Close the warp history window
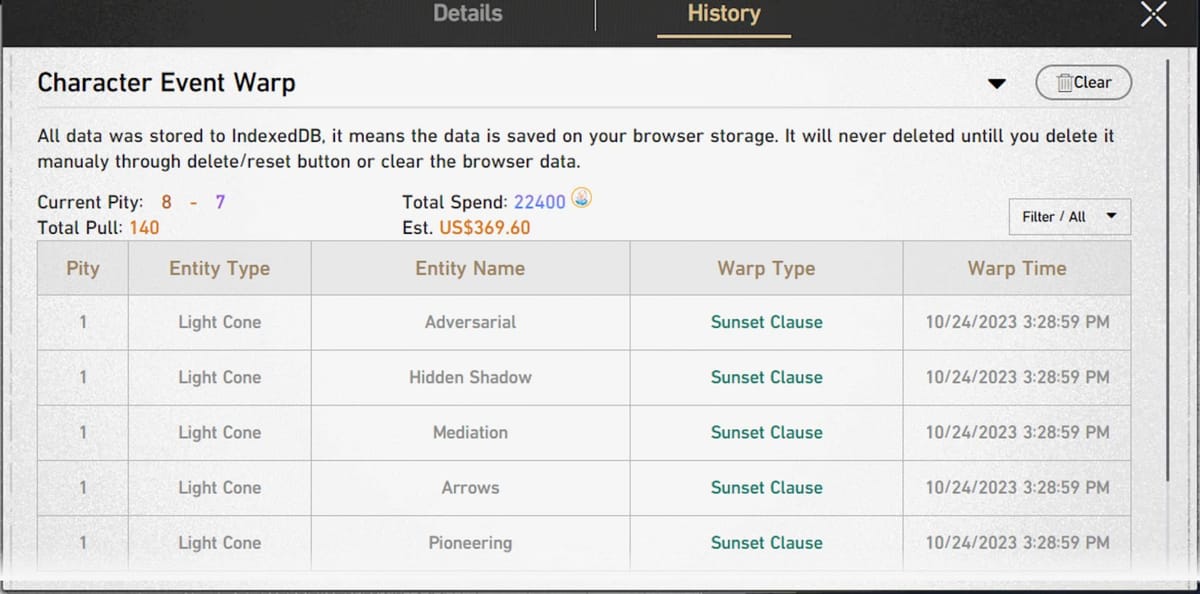 [1153, 15]
